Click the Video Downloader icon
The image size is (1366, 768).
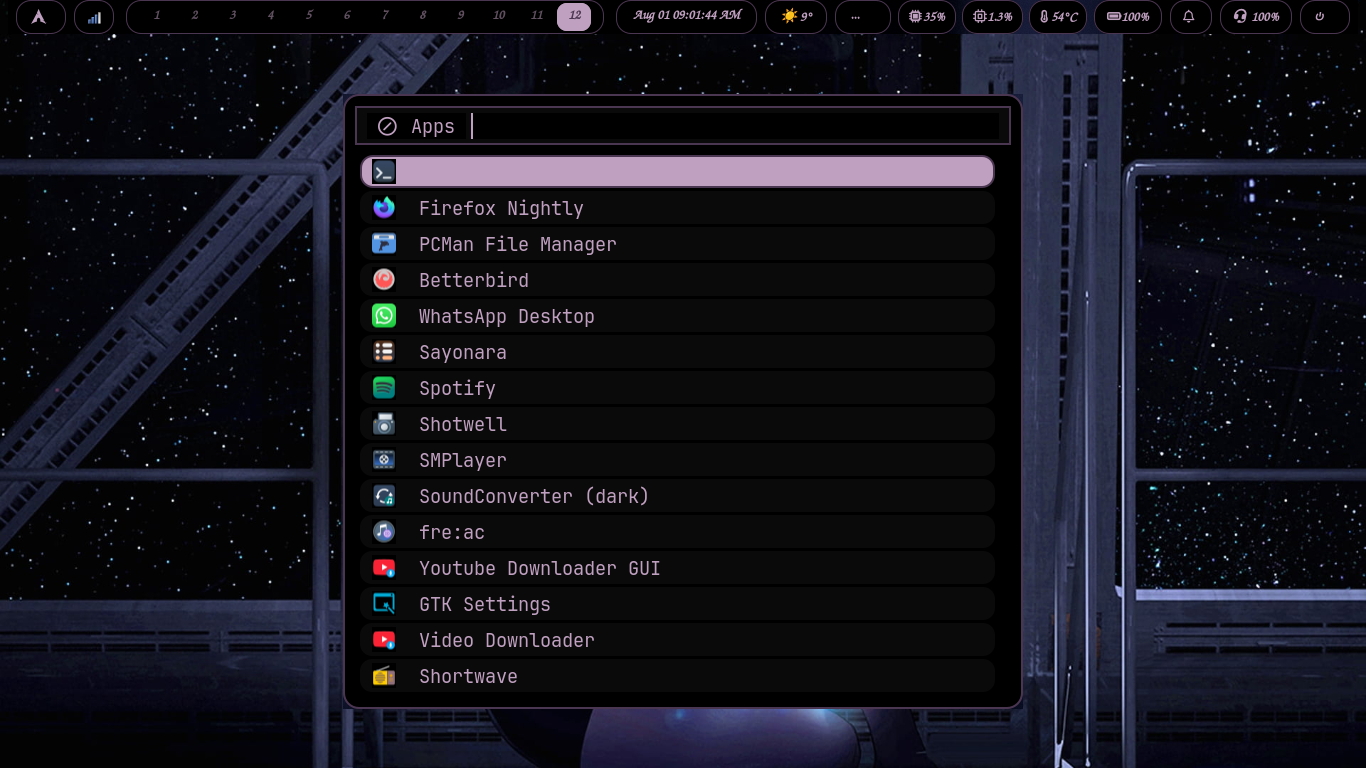[x=384, y=640]
